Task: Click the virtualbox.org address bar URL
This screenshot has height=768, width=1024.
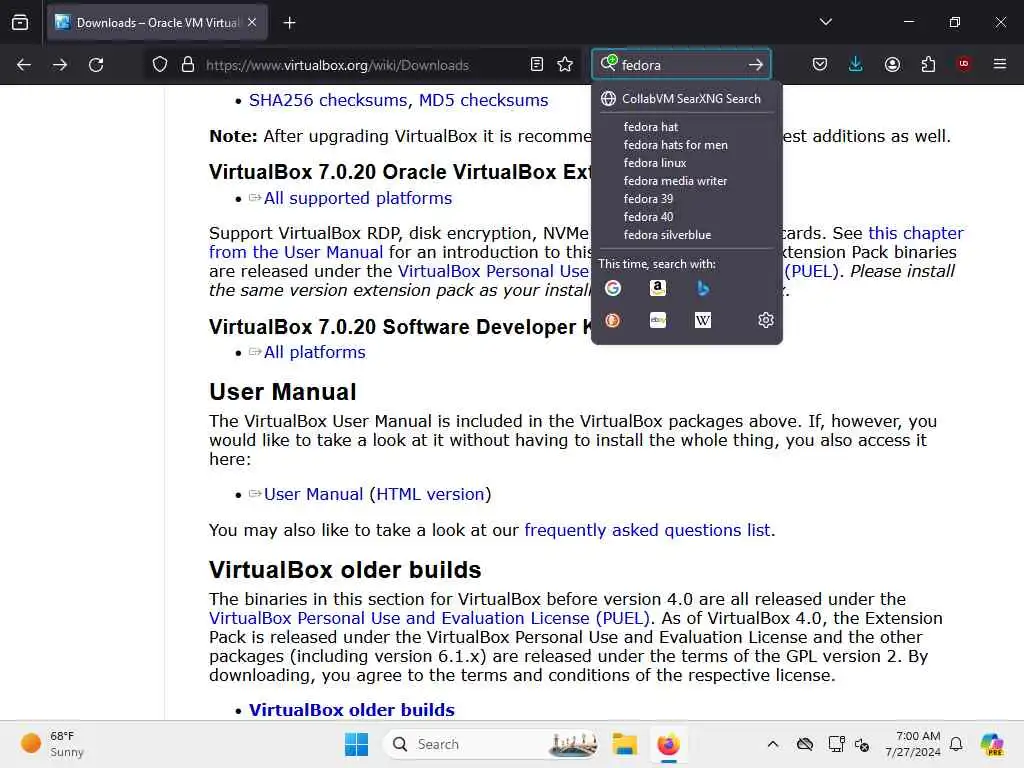Action: (337, 65)
